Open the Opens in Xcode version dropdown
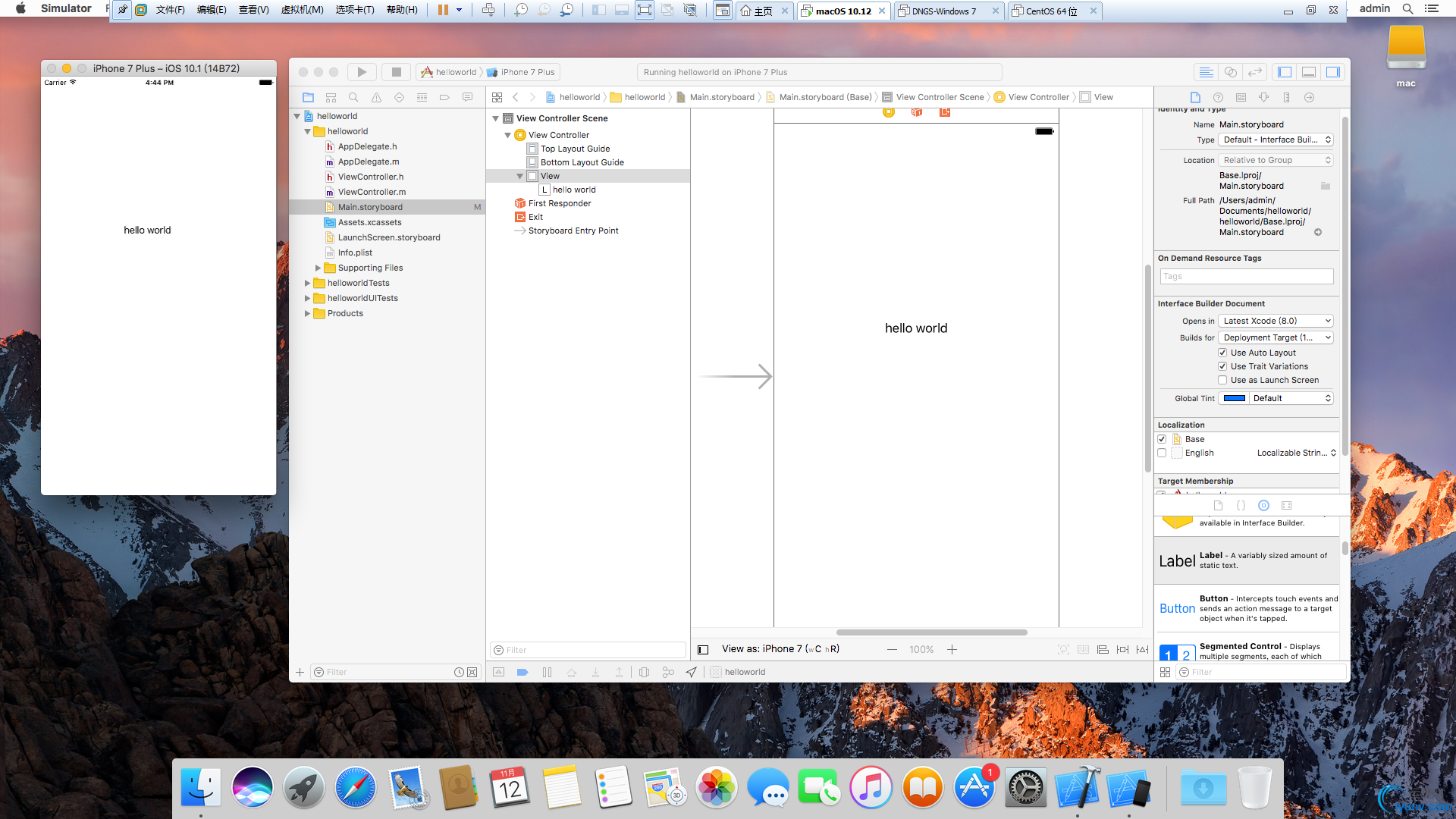This screenshot has height=819, width=1456. tap(1276, 321)
